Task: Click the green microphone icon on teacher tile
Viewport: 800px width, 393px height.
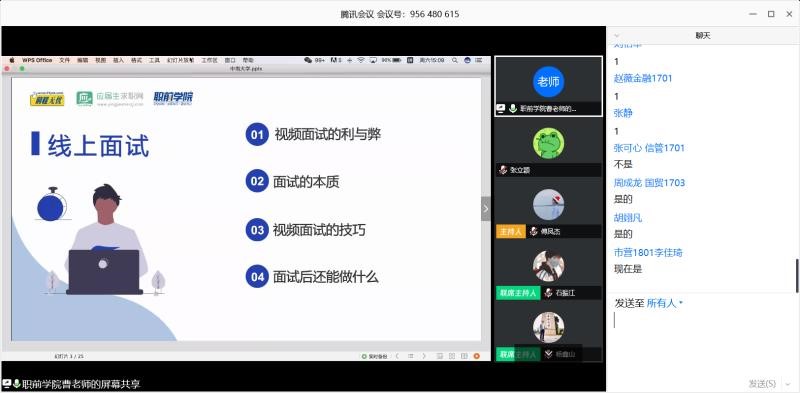Action: (512, 109)
